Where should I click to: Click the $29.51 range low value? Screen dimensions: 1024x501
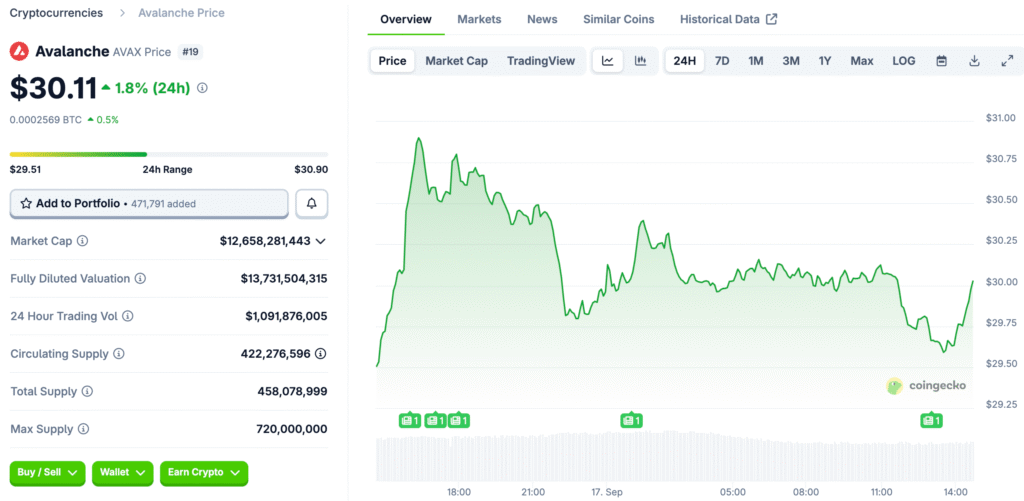(25, 170)
